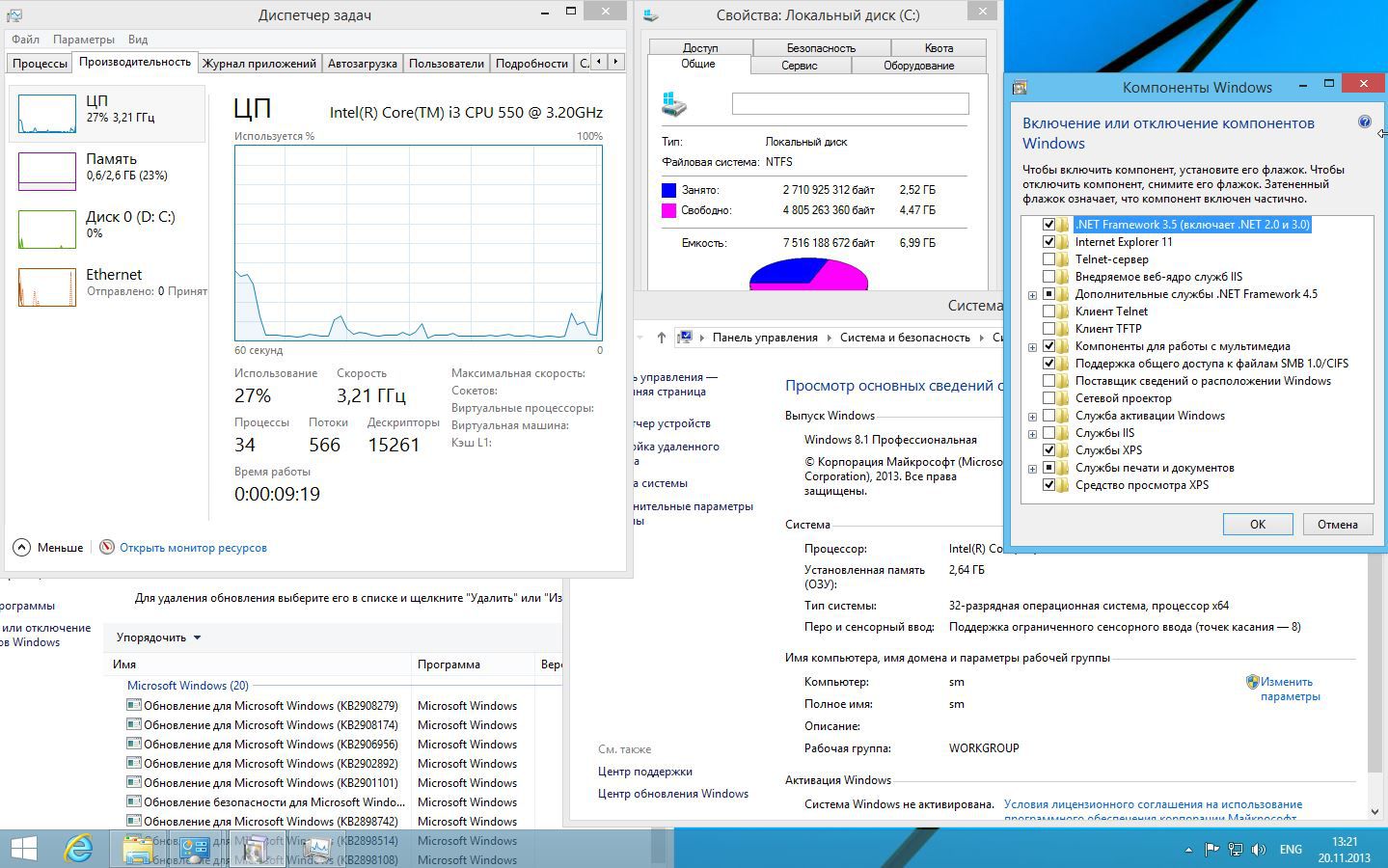Uncheck the Службы XPS checkbox
Viewport: 1388px width, 868px height.
1048,450
